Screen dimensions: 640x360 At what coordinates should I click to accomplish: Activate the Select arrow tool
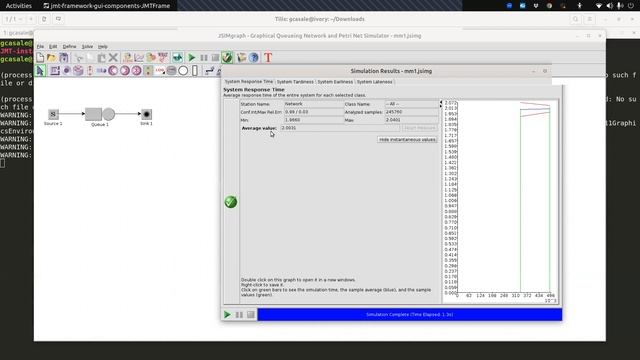coord(40,71)
